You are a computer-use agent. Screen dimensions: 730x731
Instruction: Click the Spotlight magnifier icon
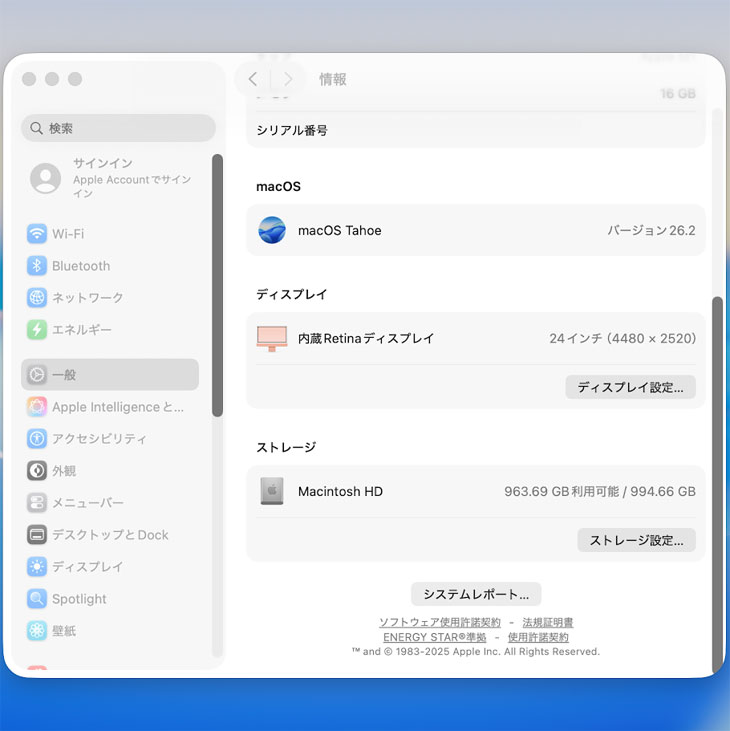[37, 599]
